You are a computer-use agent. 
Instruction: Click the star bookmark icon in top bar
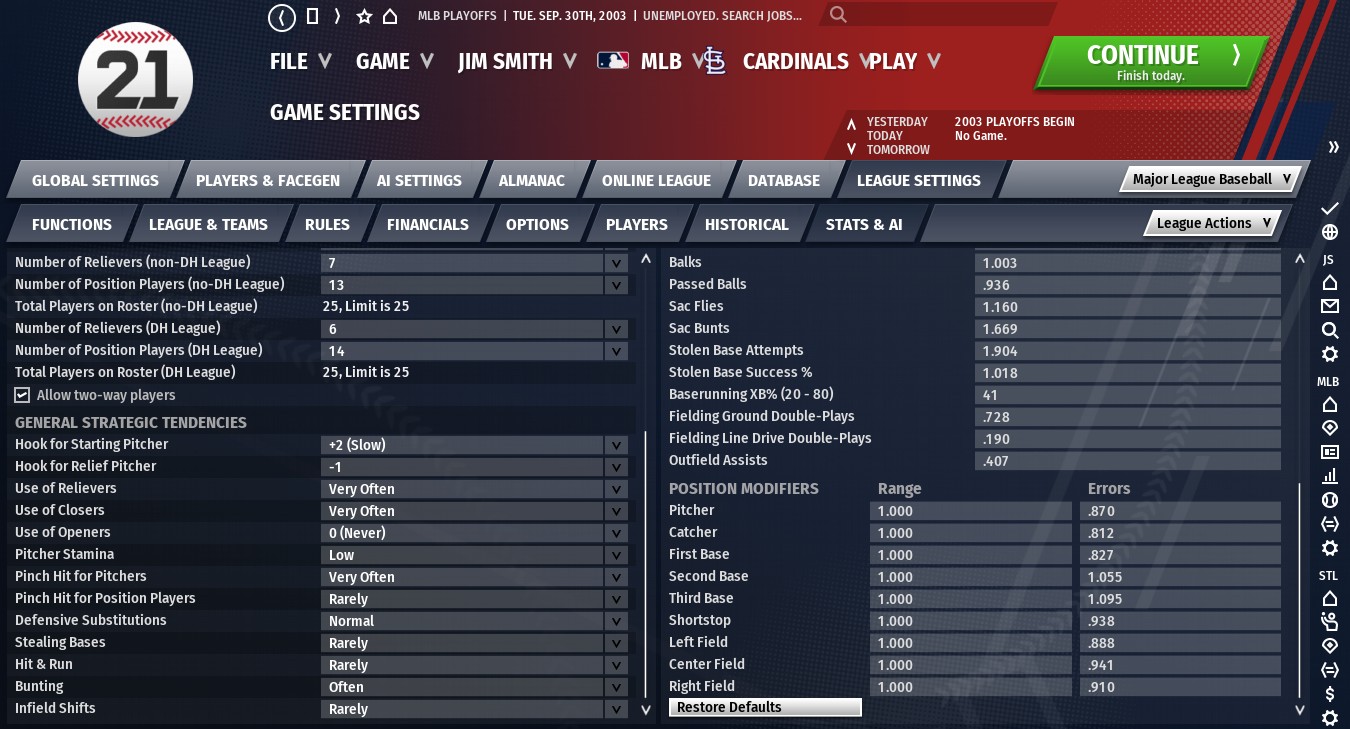coord(364,17)
